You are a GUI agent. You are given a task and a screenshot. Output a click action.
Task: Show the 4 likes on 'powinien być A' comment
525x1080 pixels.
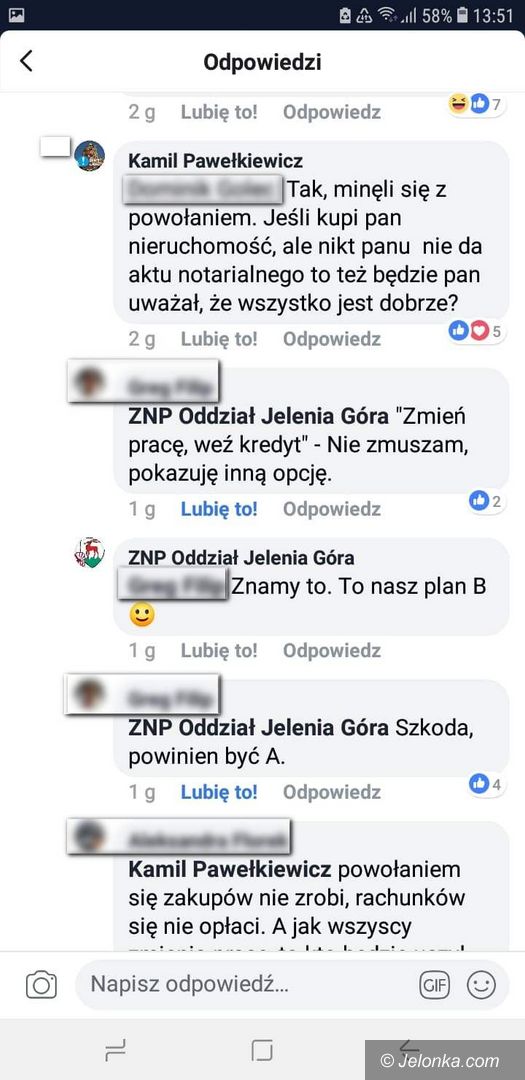(x=486, y=783)
